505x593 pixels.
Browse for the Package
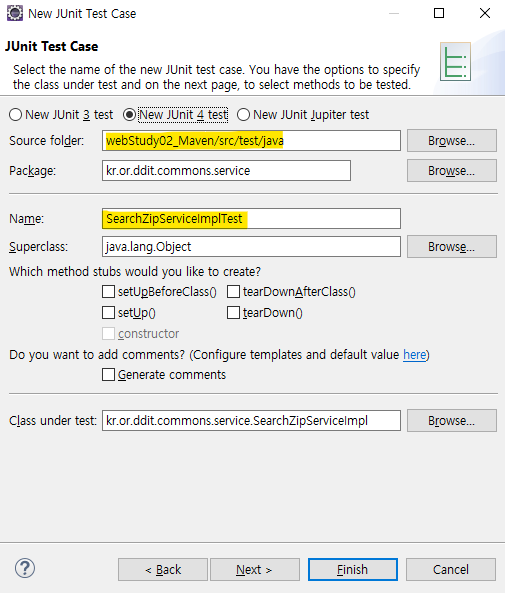[452, 171]
